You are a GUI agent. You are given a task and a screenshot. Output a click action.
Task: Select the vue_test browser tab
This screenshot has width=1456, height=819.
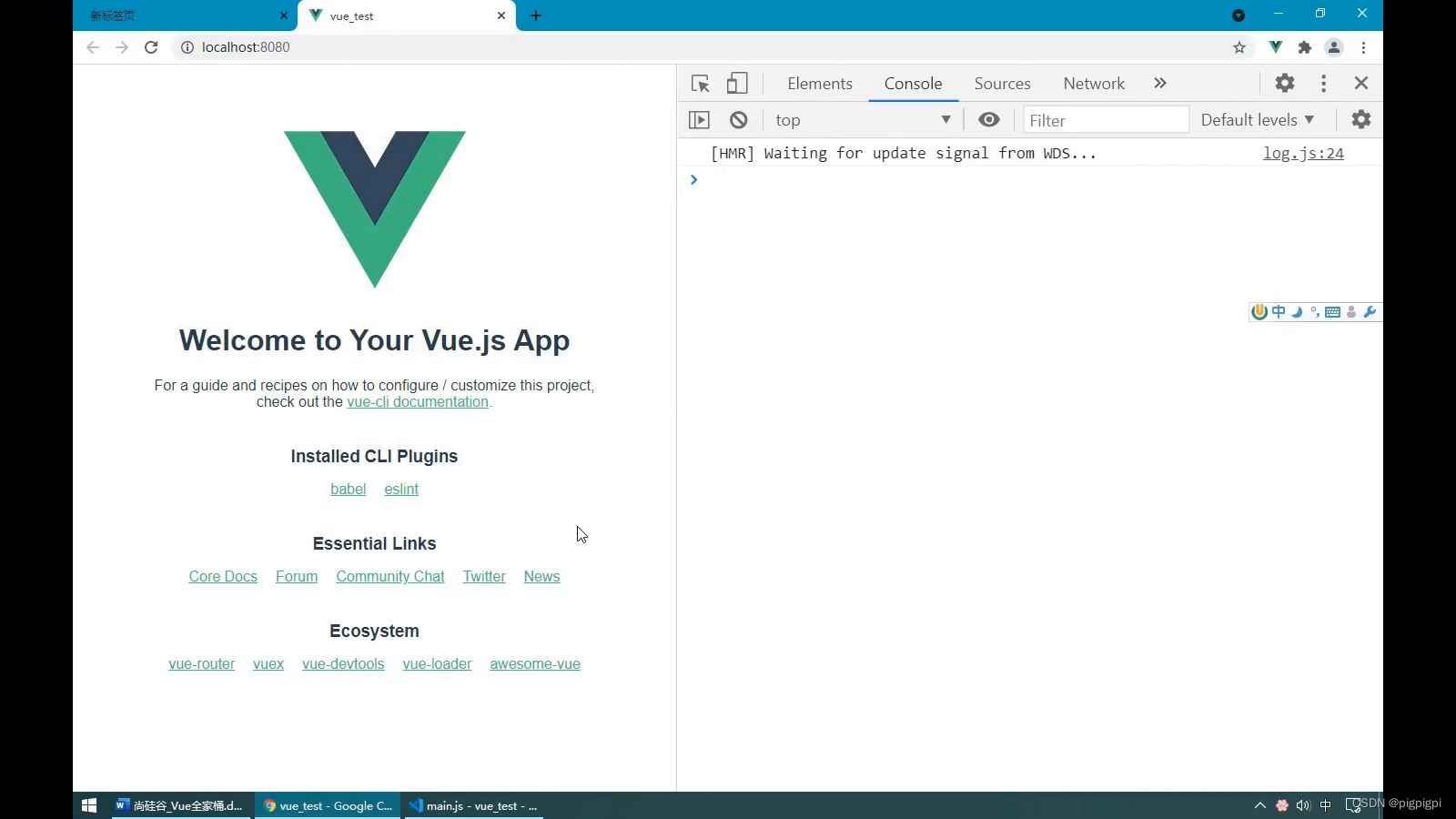click(407, 15)
